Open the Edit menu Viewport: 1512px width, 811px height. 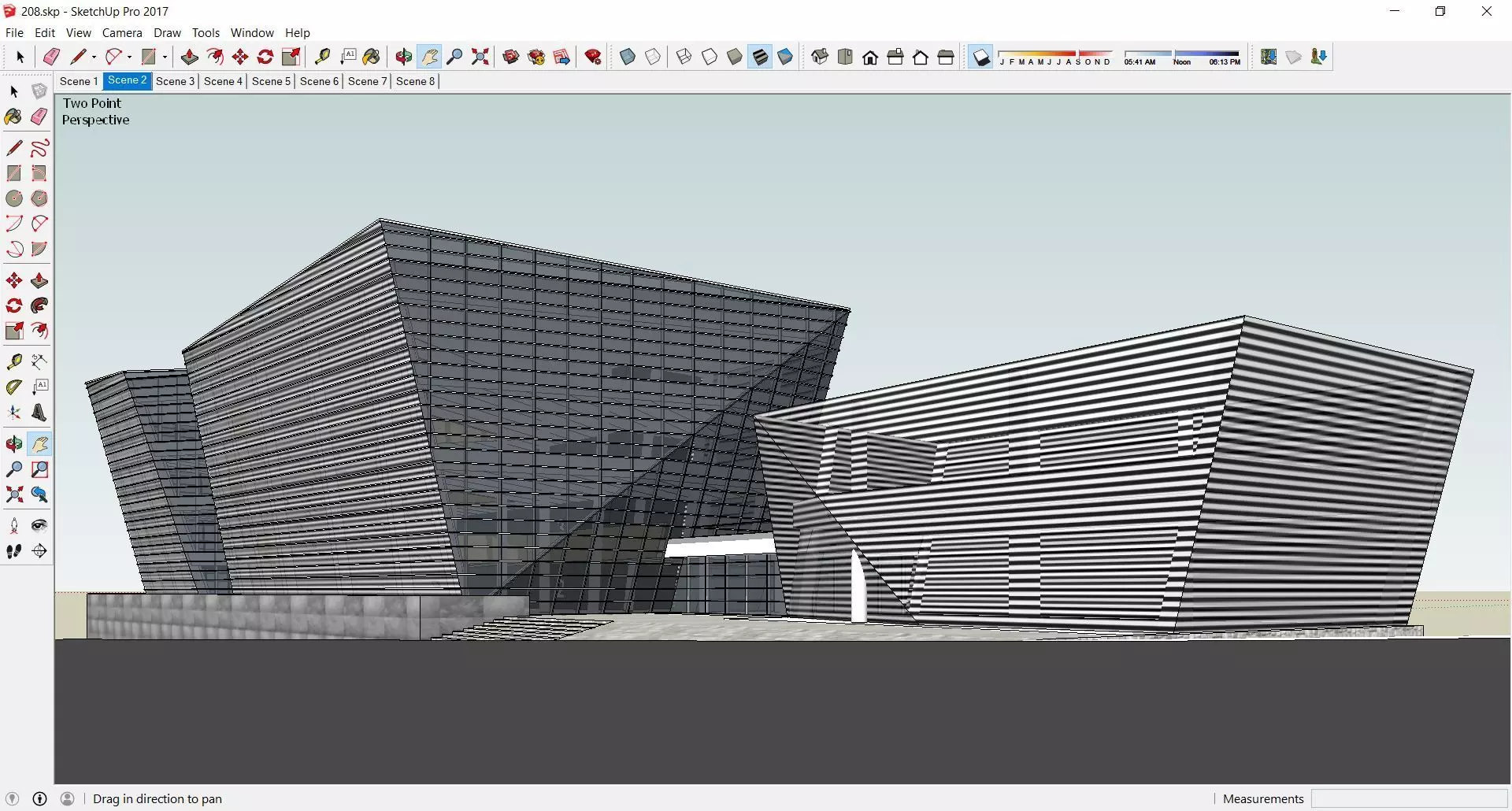45,33
